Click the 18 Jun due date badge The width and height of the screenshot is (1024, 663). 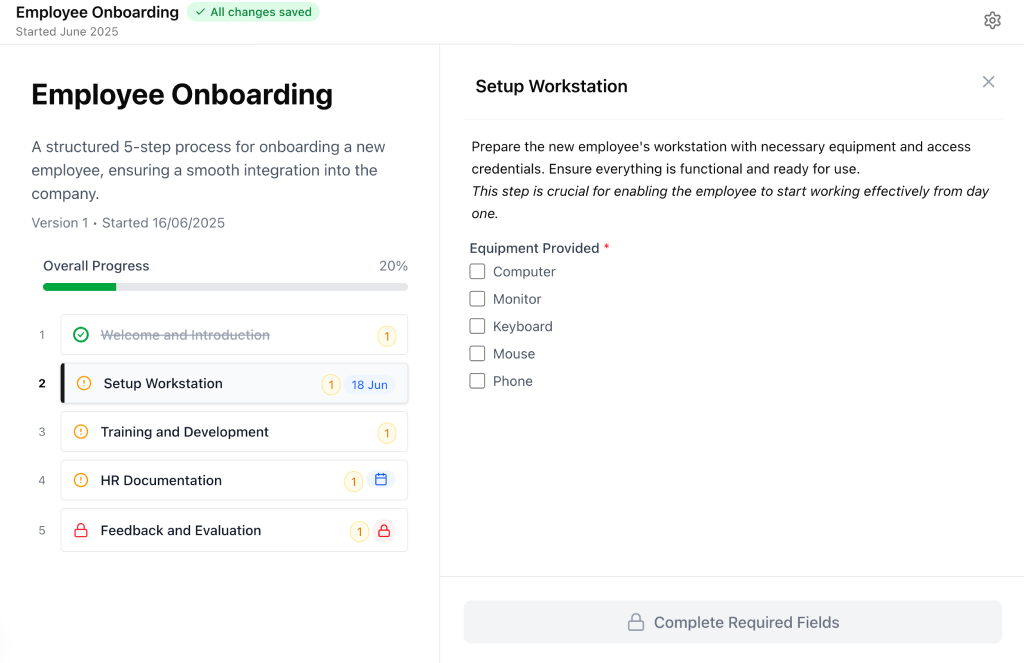369,385
